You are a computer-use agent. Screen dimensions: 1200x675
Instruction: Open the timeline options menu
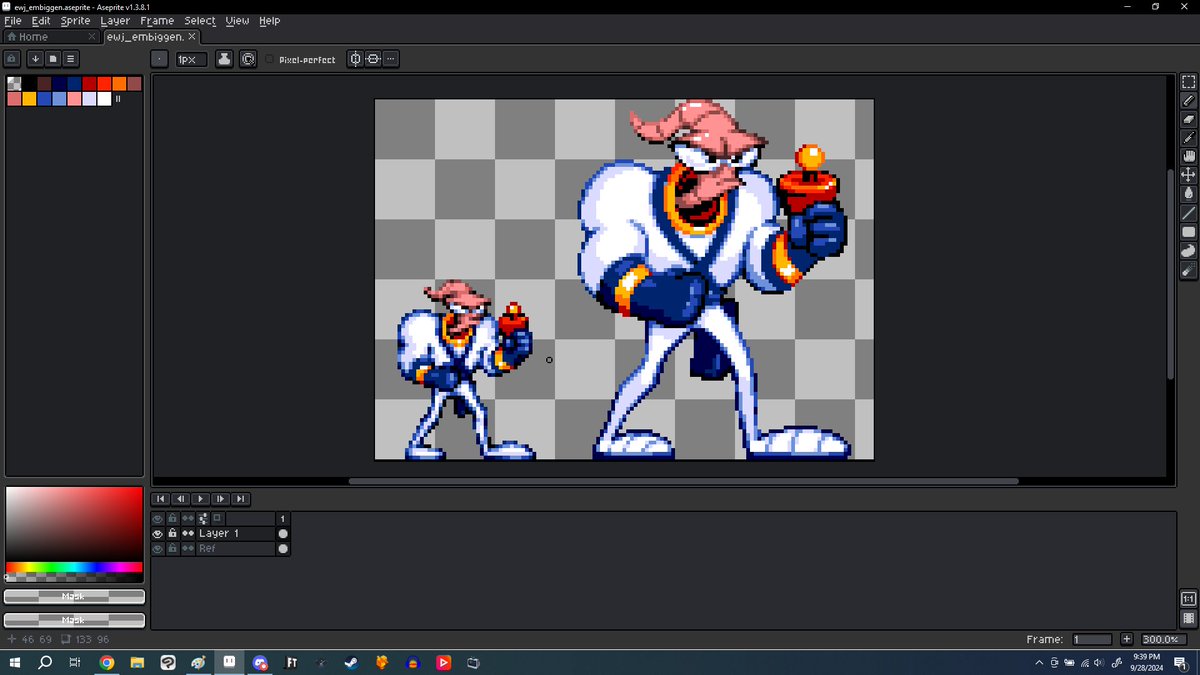coord(205,518)
